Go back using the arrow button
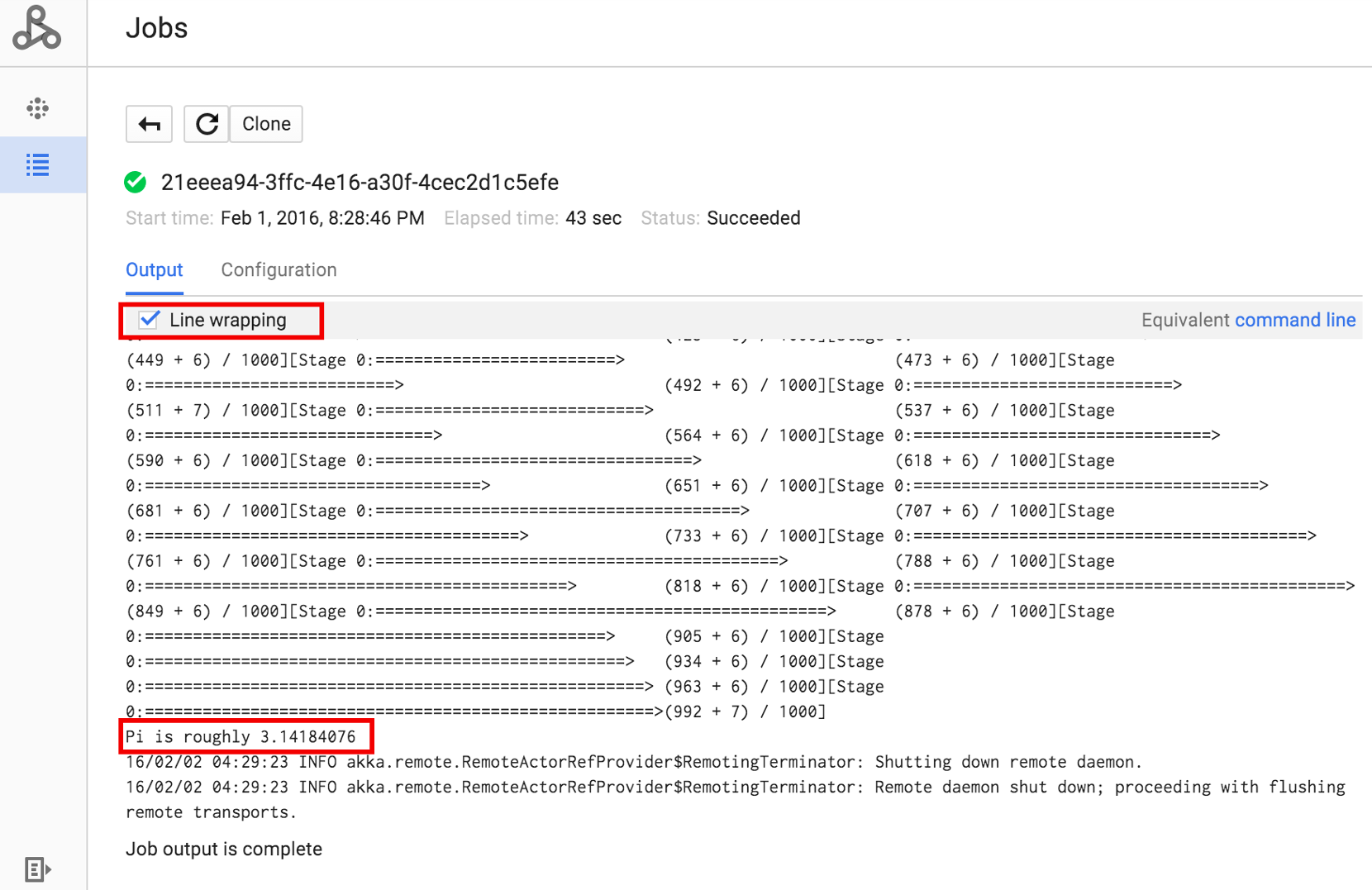The height and width of the screenshot is (890, 1372). click(x=149, y=124)
